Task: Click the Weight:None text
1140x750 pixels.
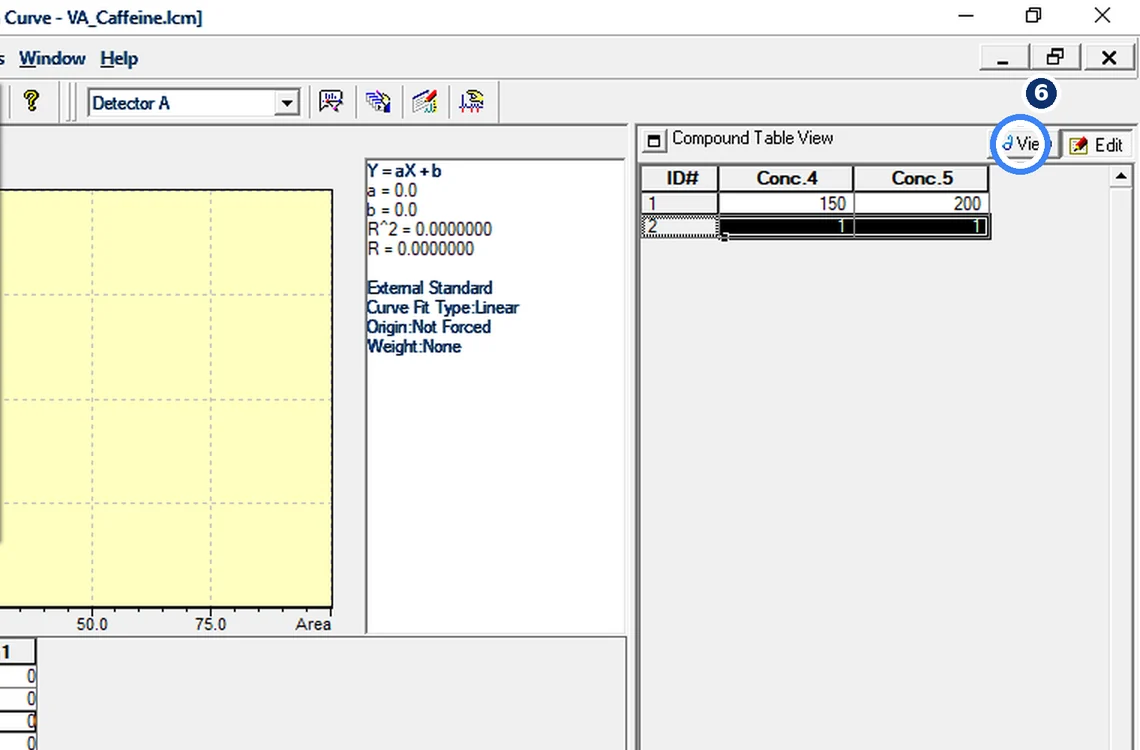Action: tap(414, 347)
